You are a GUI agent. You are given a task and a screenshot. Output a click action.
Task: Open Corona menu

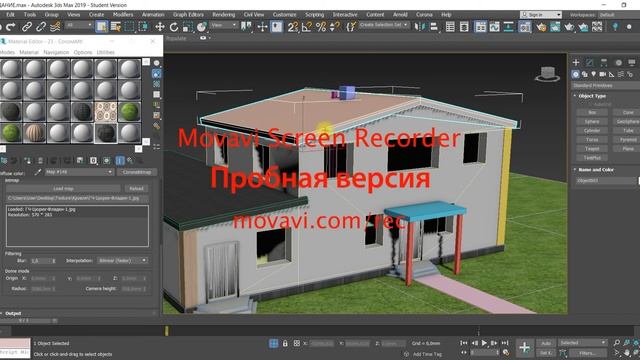coord(424,15)
